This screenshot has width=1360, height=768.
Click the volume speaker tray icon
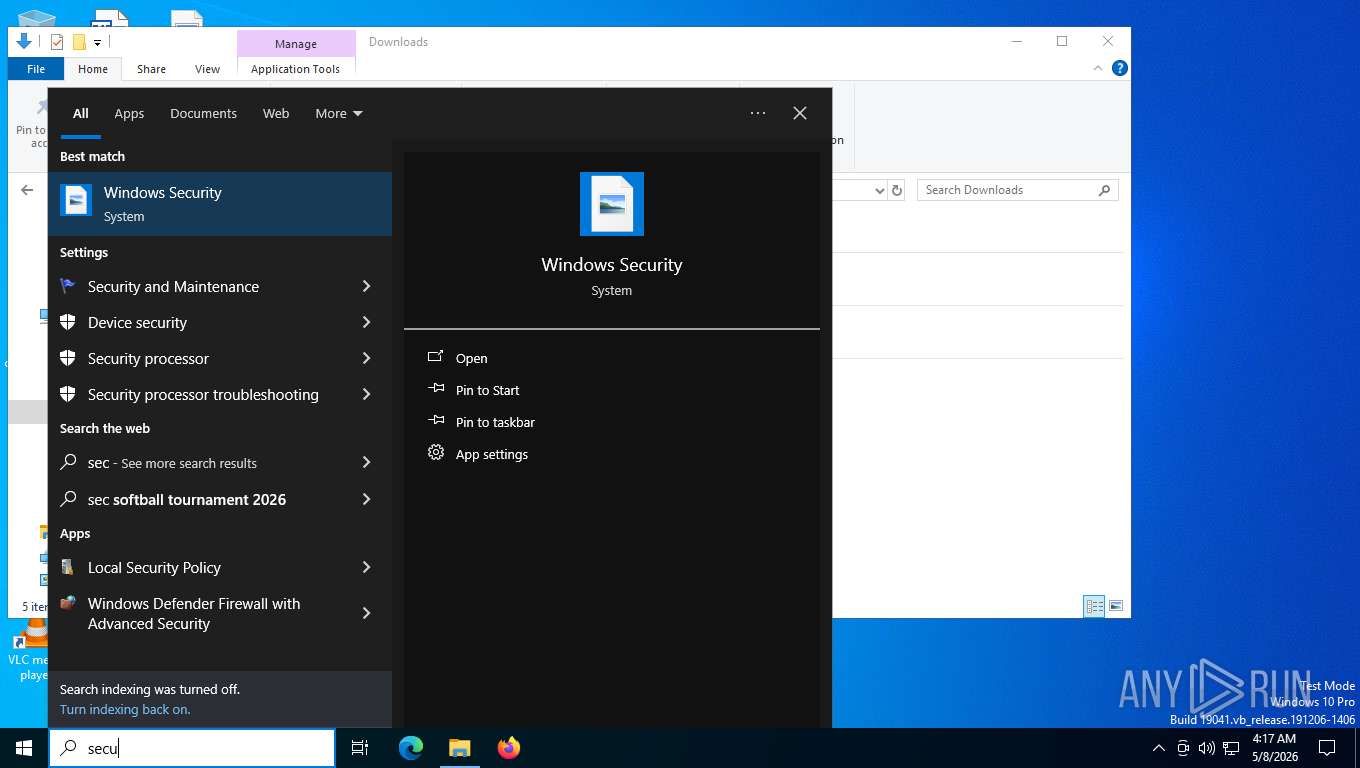1206,748
